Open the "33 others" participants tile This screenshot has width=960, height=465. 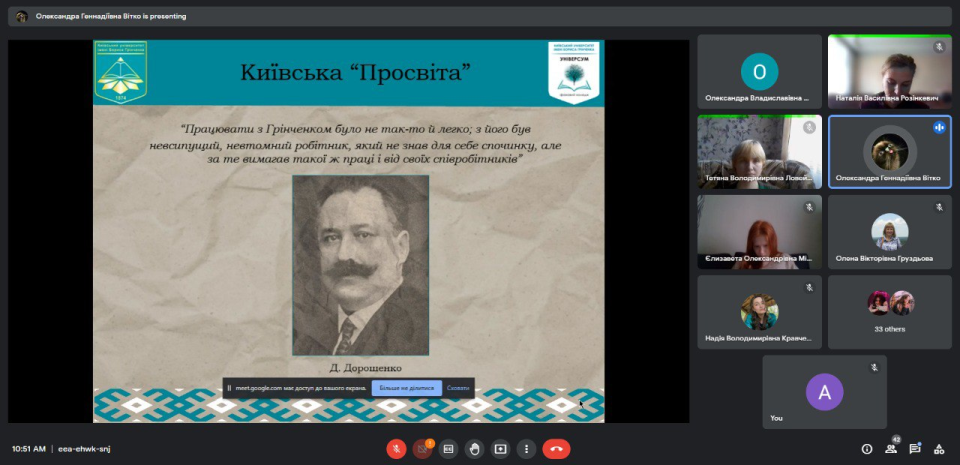point(890,311)
